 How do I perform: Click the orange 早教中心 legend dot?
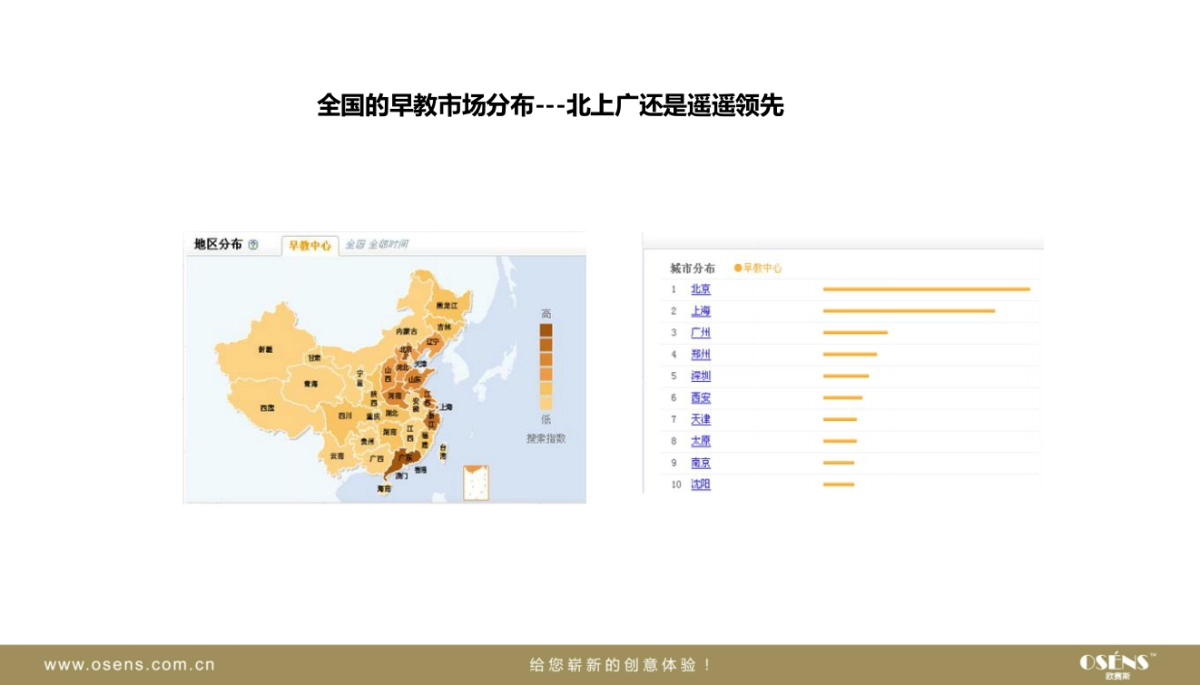tap(738, 268)
